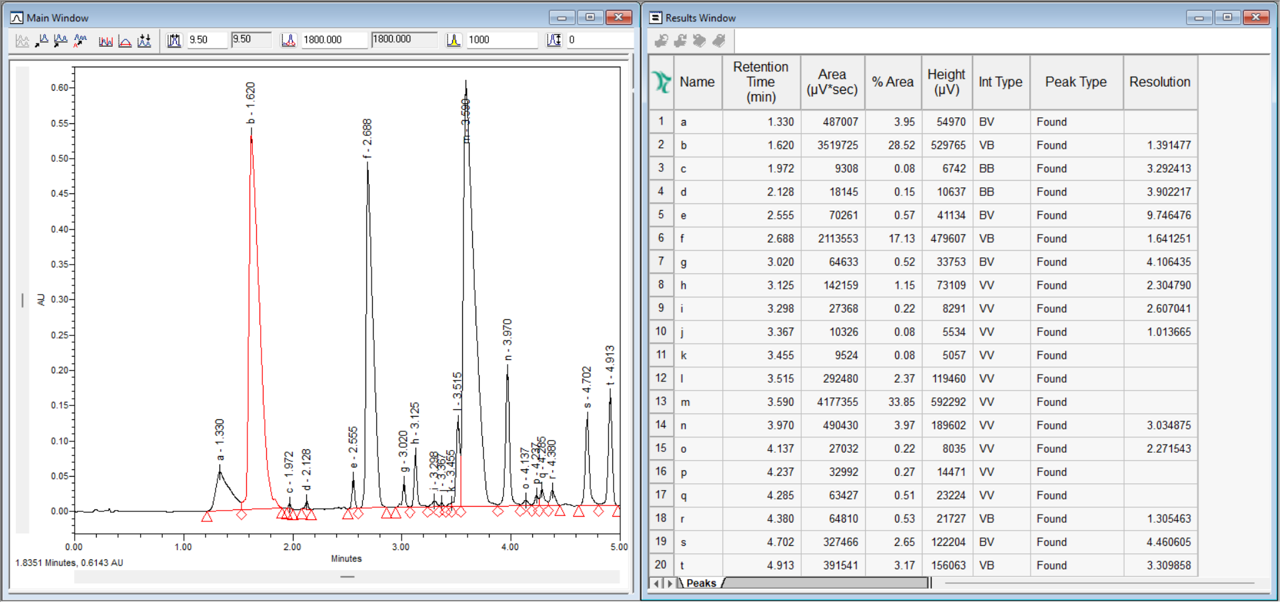Click the peak label t - 4.913 in the chromatogram
The height and width of the screenshot is (602, 1280).
click(x=610, y=366)
